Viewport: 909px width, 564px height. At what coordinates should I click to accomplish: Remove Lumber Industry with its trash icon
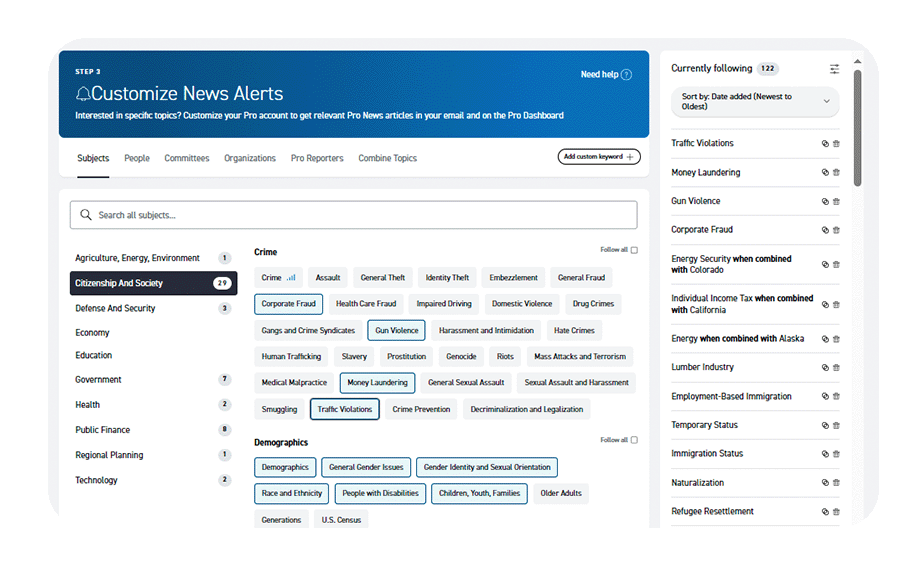tap(836, 367)
